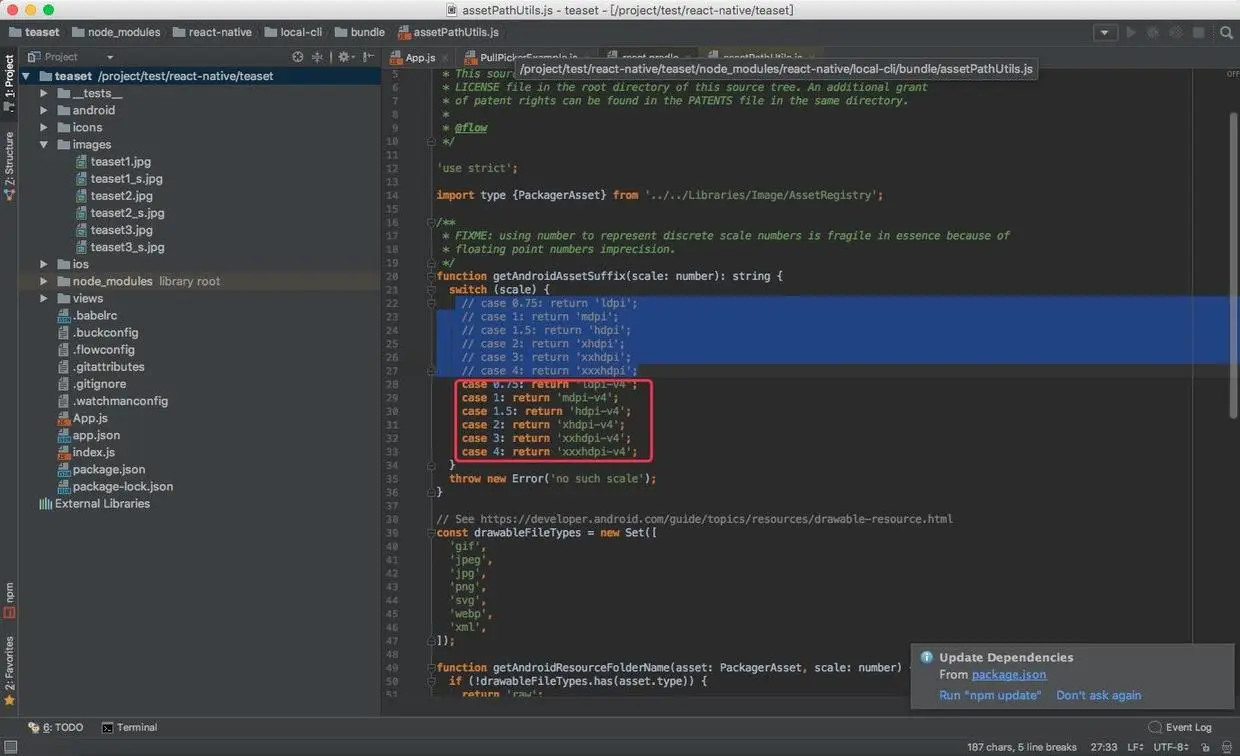This screenshot has height=756, width=1240.
Task: Click Don't ask again in notification
Action: pos(1098,696)
